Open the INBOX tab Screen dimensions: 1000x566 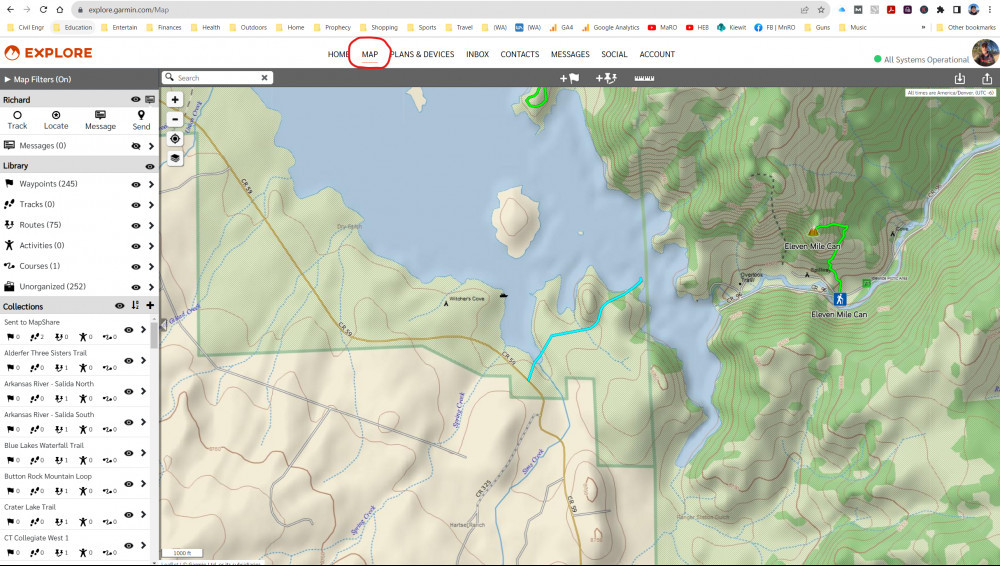477,54
